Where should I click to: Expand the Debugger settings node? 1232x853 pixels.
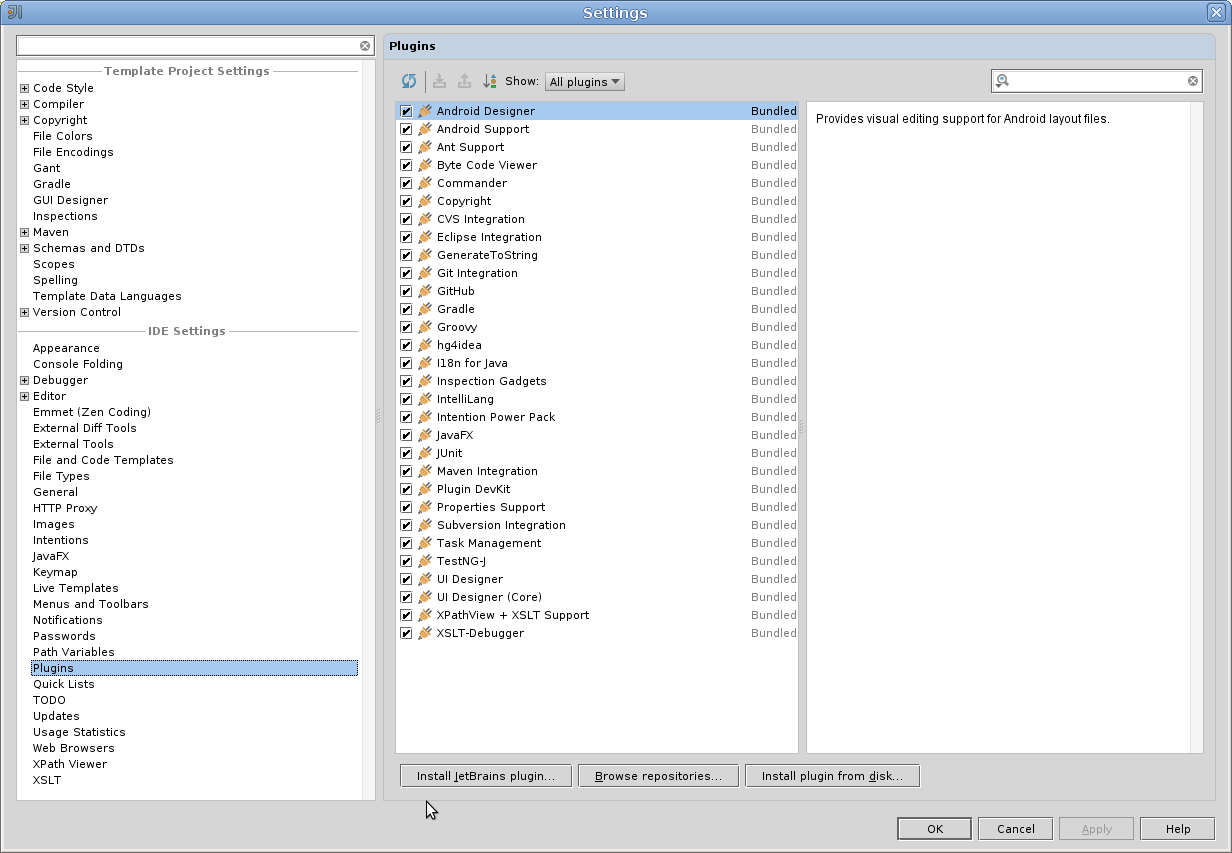click(x=24, y=380)
